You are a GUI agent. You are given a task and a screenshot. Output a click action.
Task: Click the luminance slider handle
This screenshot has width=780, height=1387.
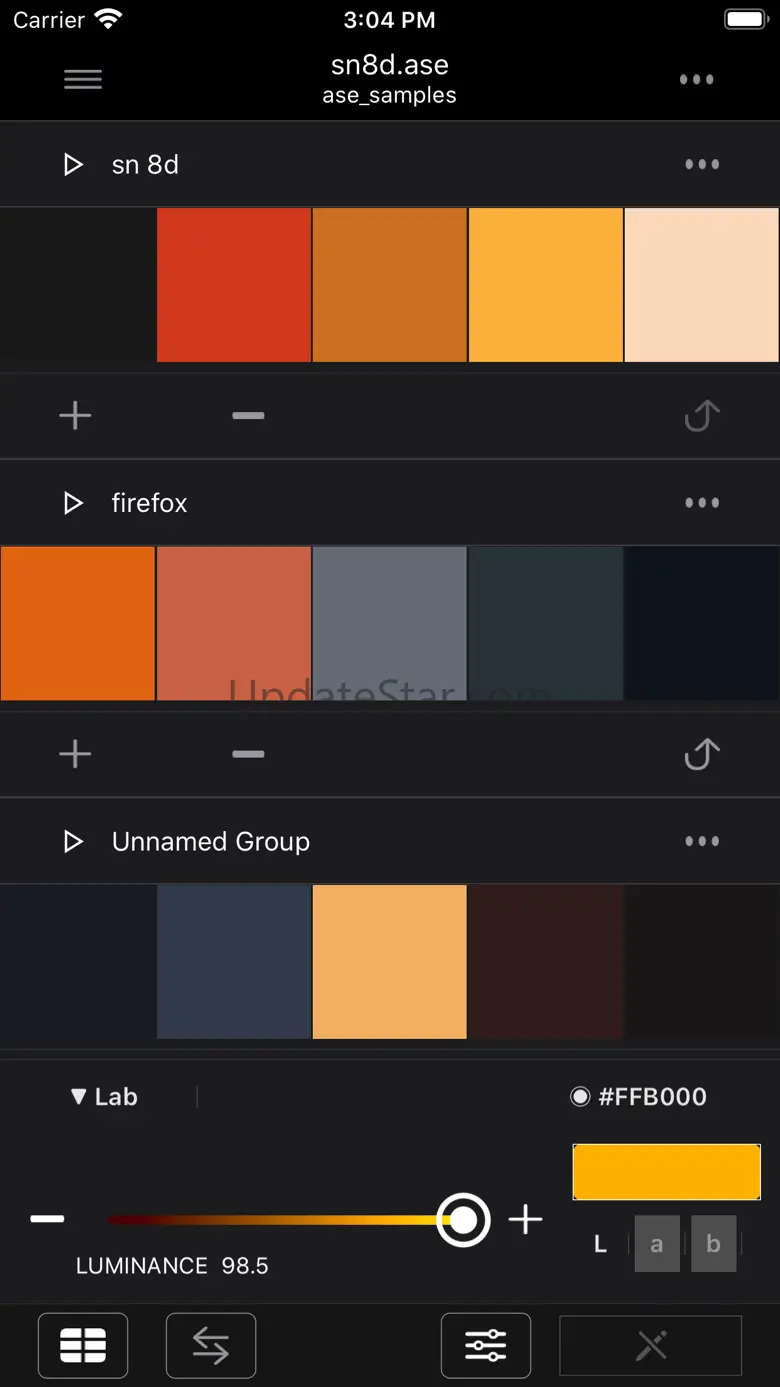point(463,1220)
